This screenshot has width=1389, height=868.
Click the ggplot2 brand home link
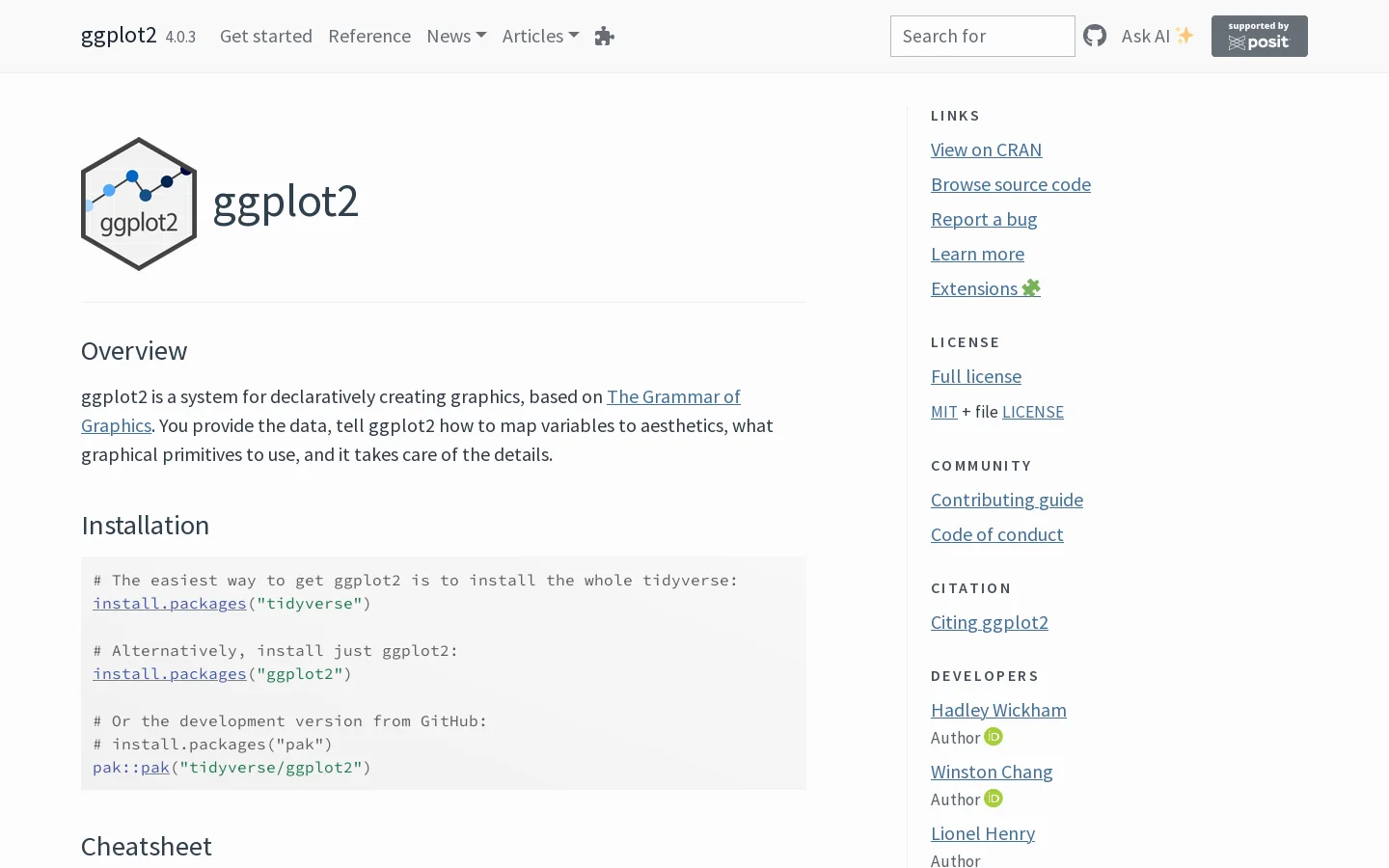point(119,35)
